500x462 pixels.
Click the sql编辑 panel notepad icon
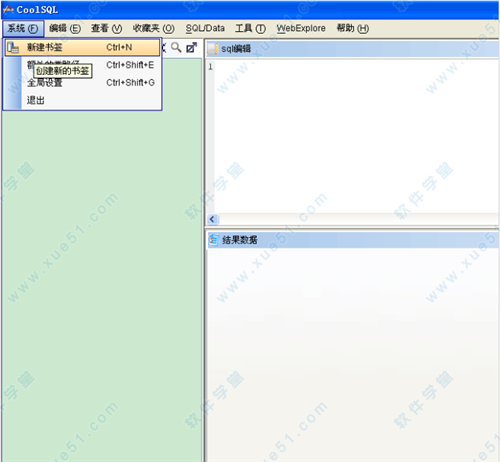212,49
